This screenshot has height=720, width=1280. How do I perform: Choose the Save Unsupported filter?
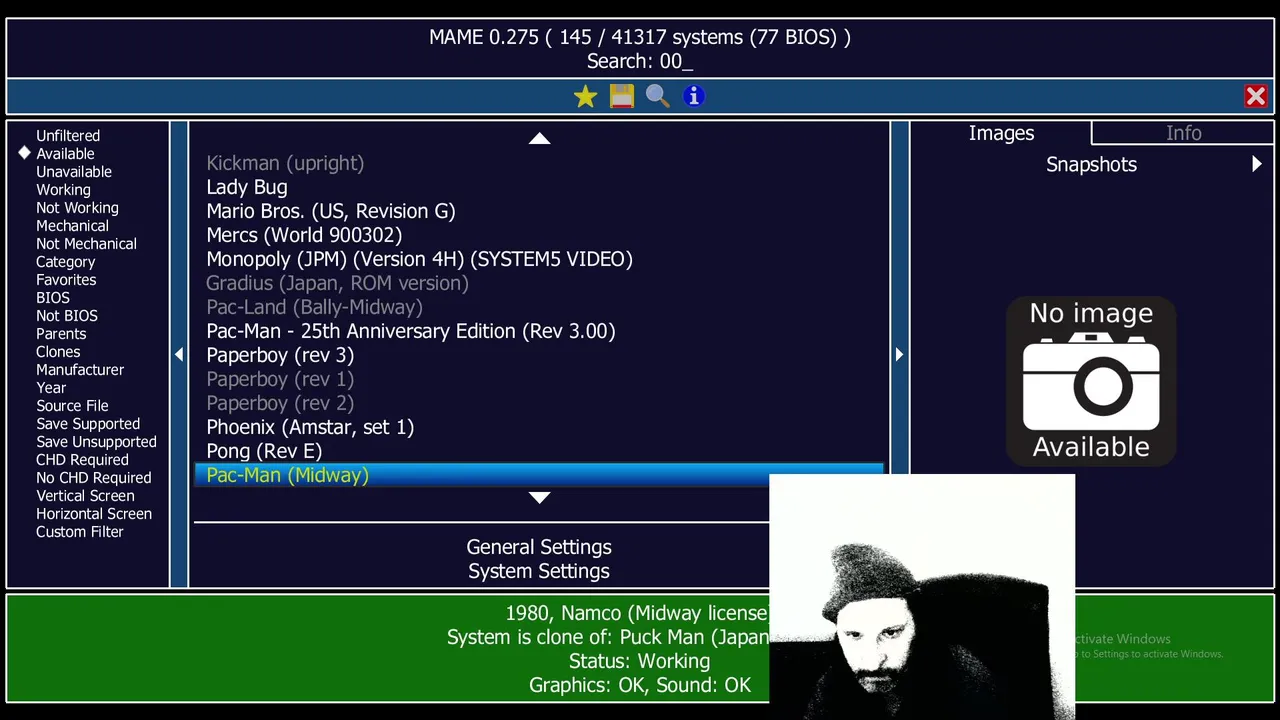[96, 442]
